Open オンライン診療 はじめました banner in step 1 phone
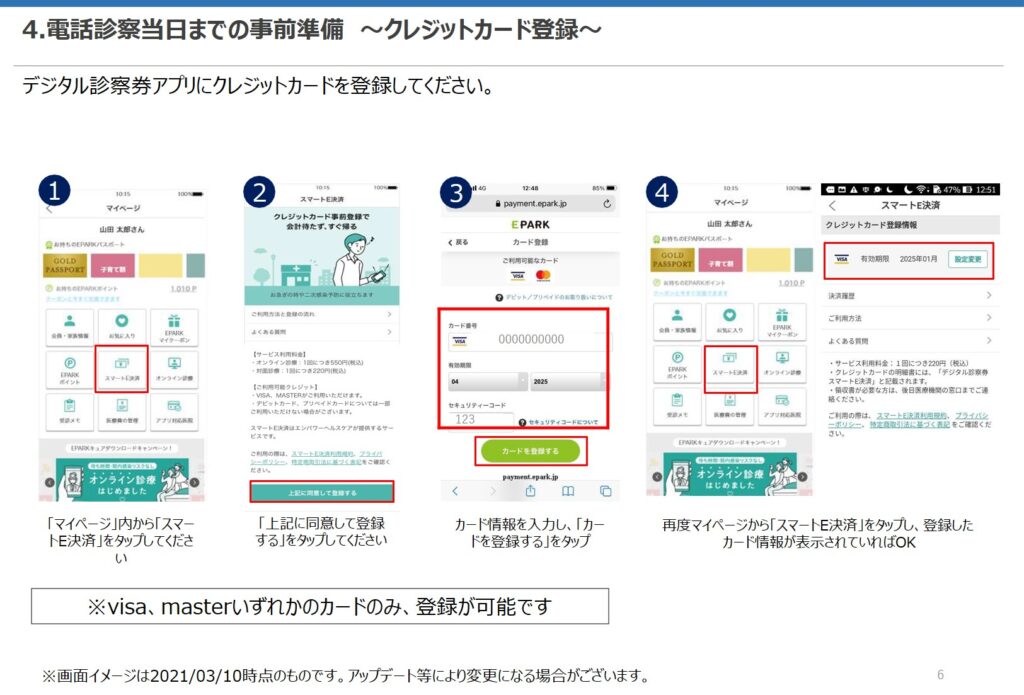1024x695 pixels. point(121,478)
